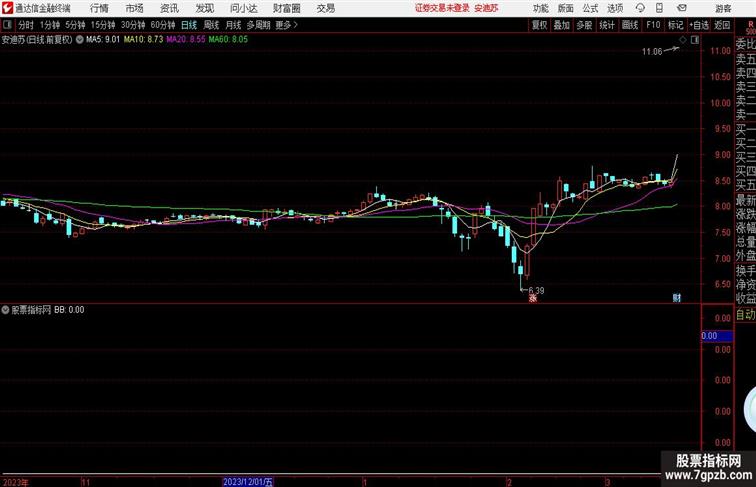This screenshot has height=487, width=756.
Task: Click the MA10: 8.73 indicator label
Action: pos(144,40)
